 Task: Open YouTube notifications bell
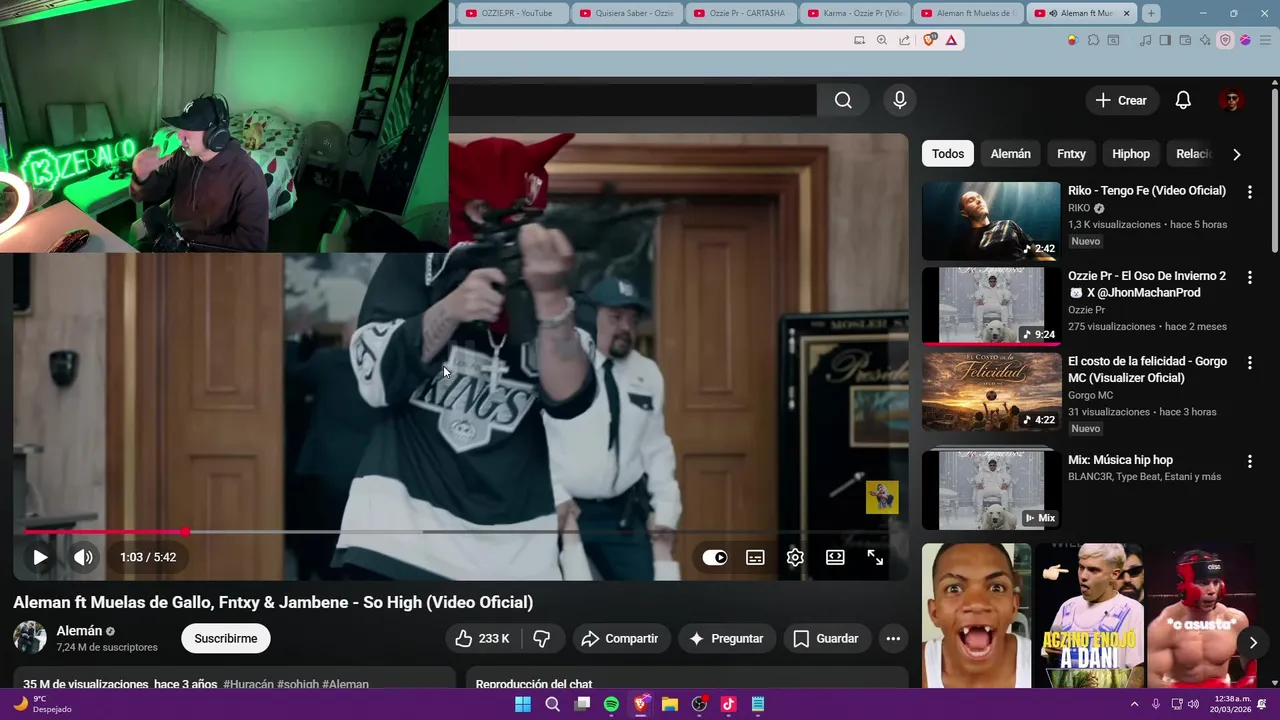coord(1183,100)
